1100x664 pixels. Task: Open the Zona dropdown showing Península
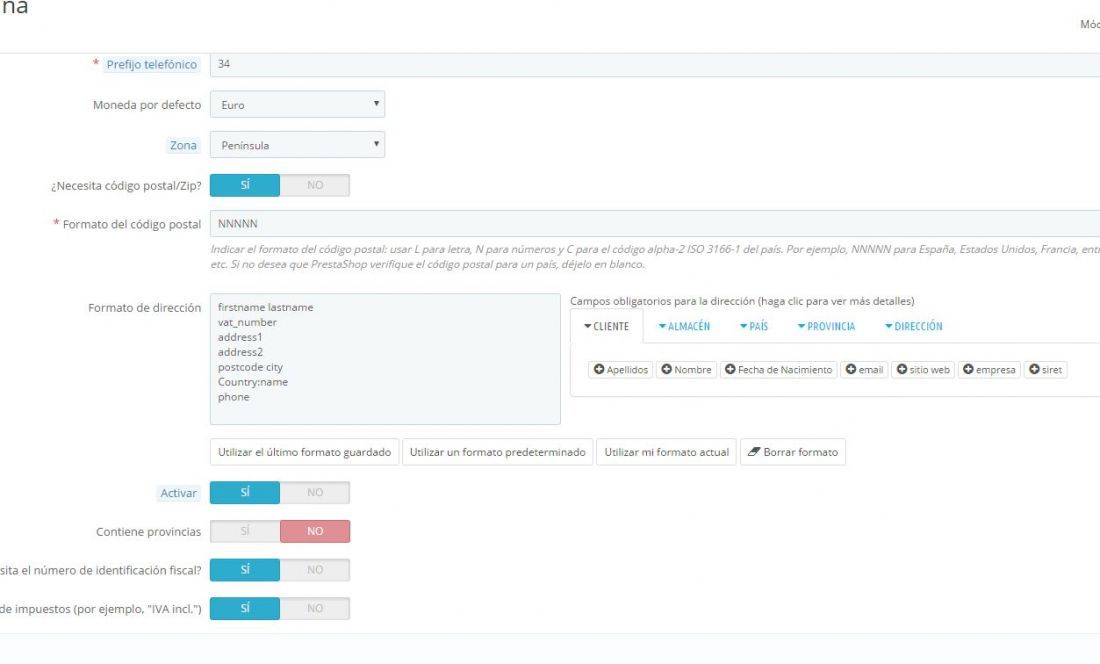(297, 145)
